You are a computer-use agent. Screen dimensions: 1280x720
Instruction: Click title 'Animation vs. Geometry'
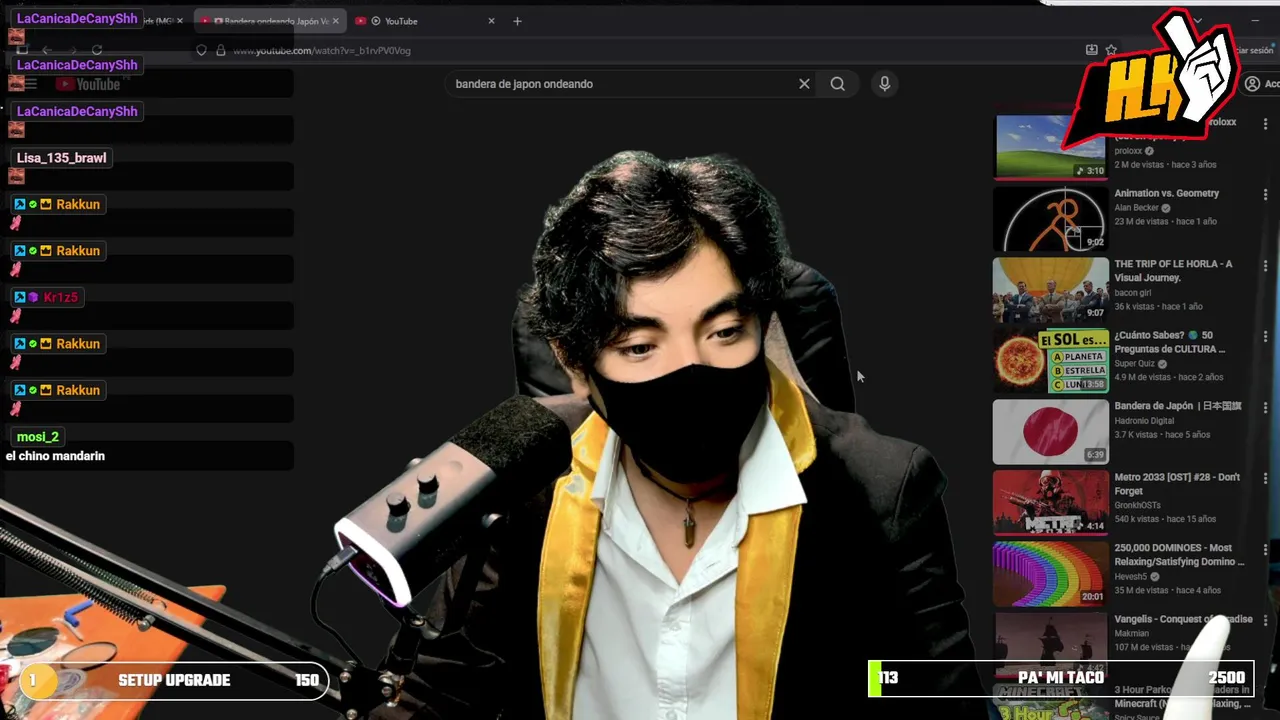1167,193
